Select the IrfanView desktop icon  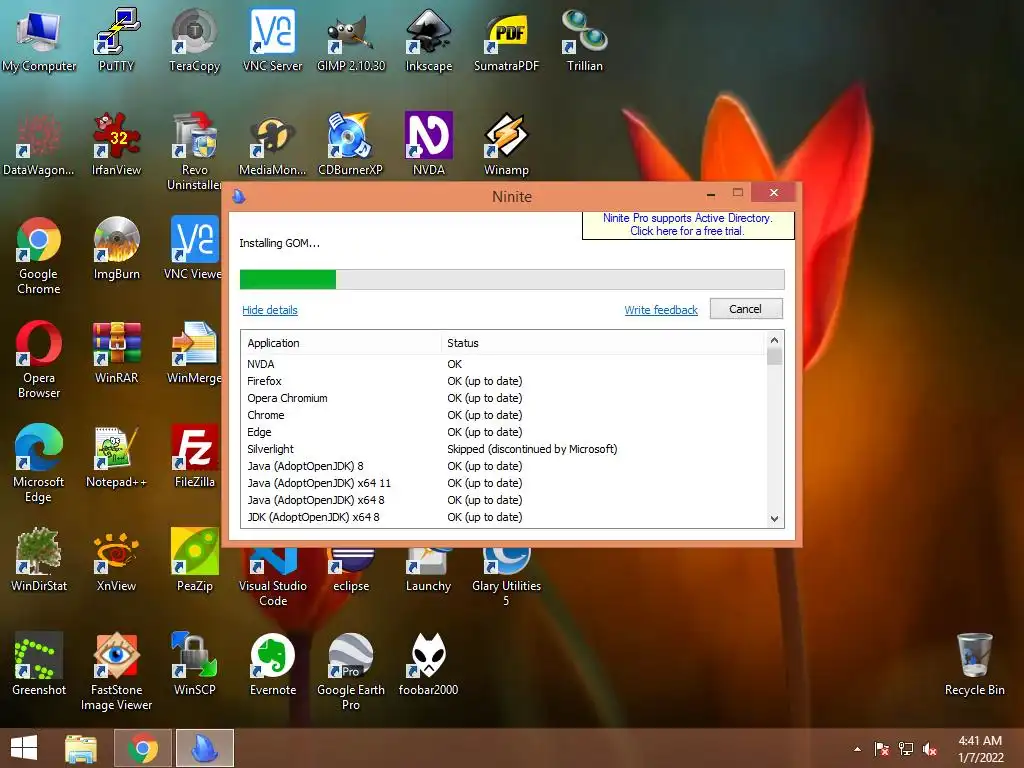(x=116, y=144)
